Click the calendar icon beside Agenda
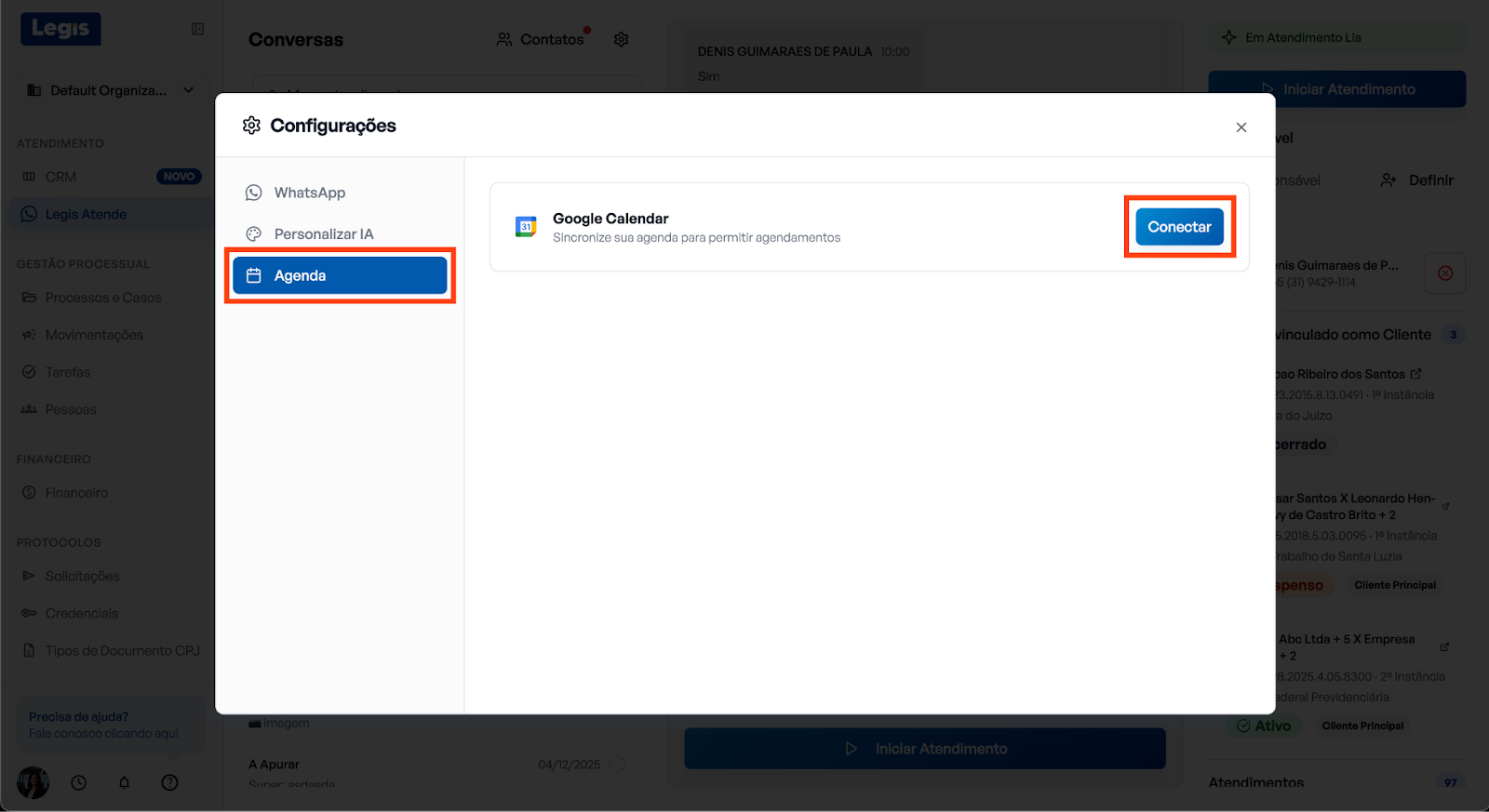 pos(254,275)
